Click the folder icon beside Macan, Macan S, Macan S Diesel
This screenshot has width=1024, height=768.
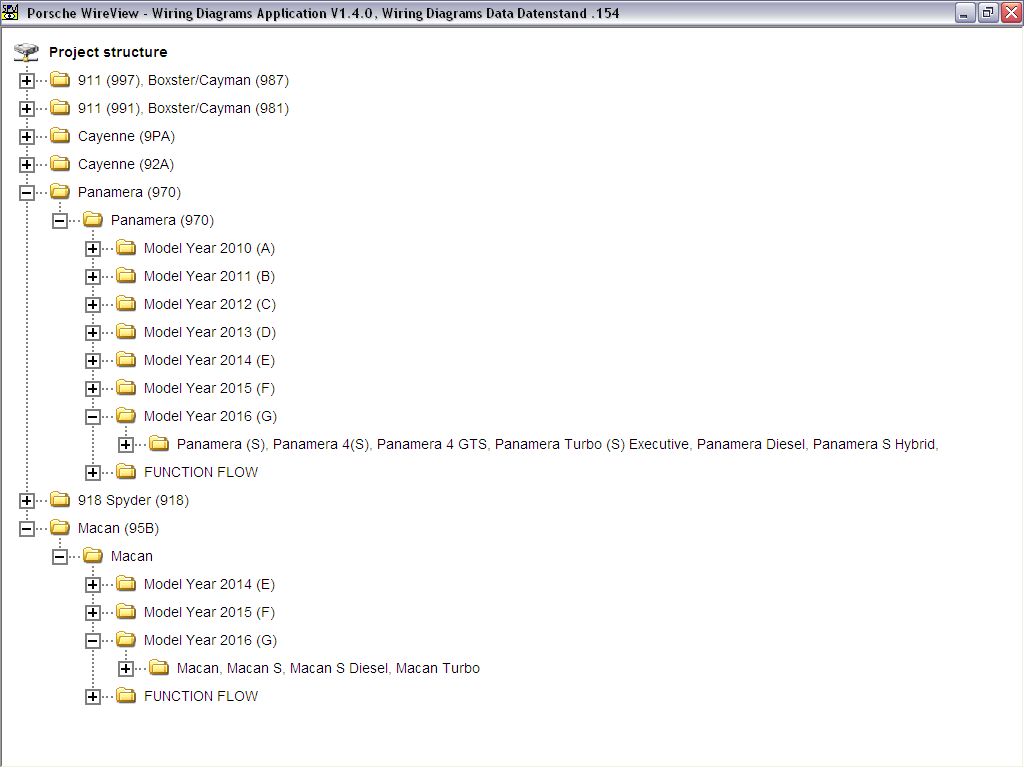point(159,668)
